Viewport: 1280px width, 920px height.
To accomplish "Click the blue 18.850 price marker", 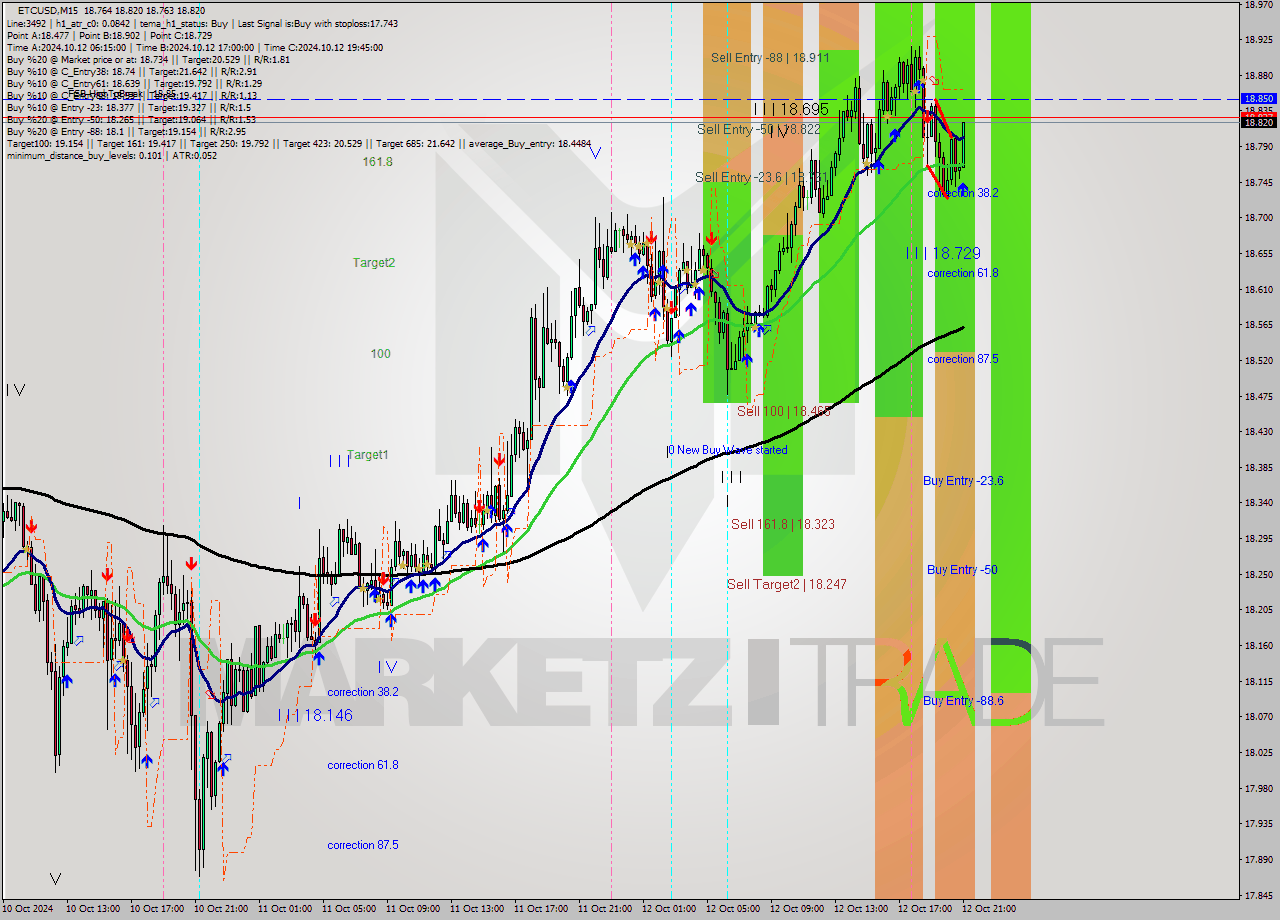I will pos(1259,99).
